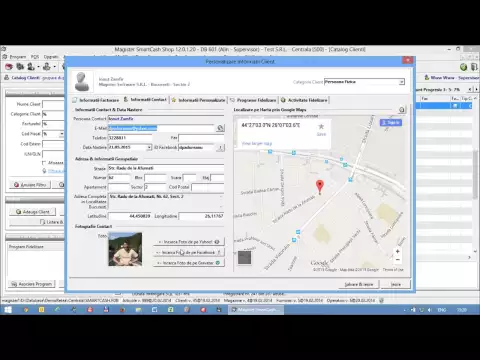Screen dimensions: 480x360
Task: Click the Telefon input field
Action: (x=130, y=138)
